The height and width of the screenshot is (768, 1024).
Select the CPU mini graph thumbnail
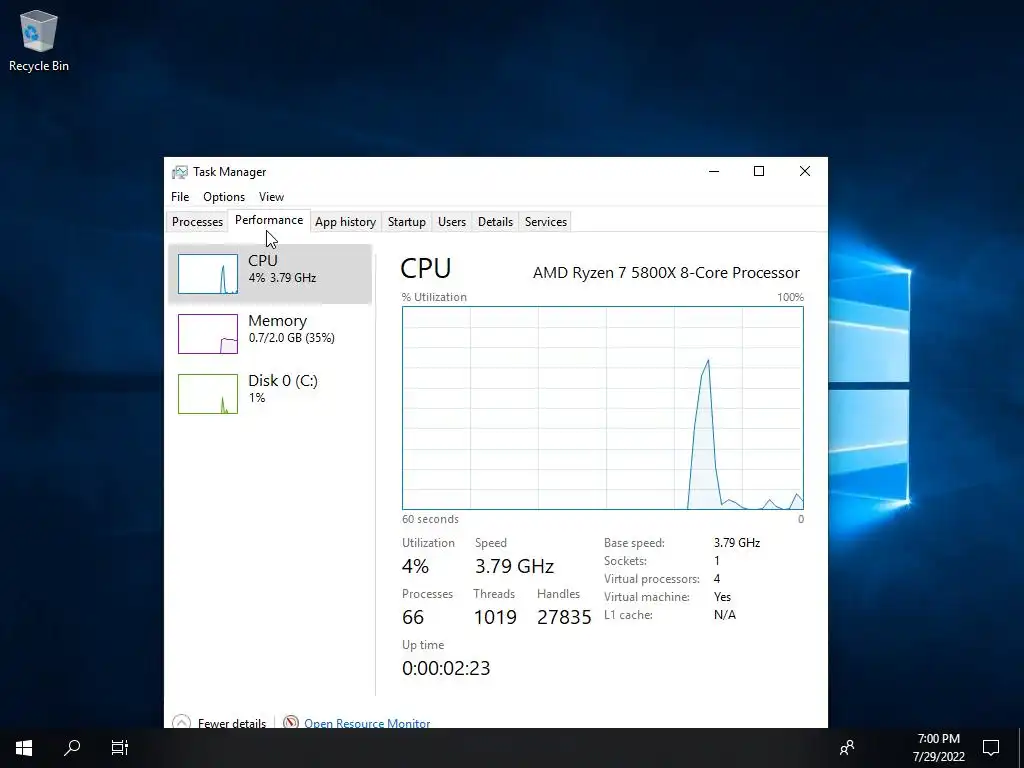click(208, 274)
